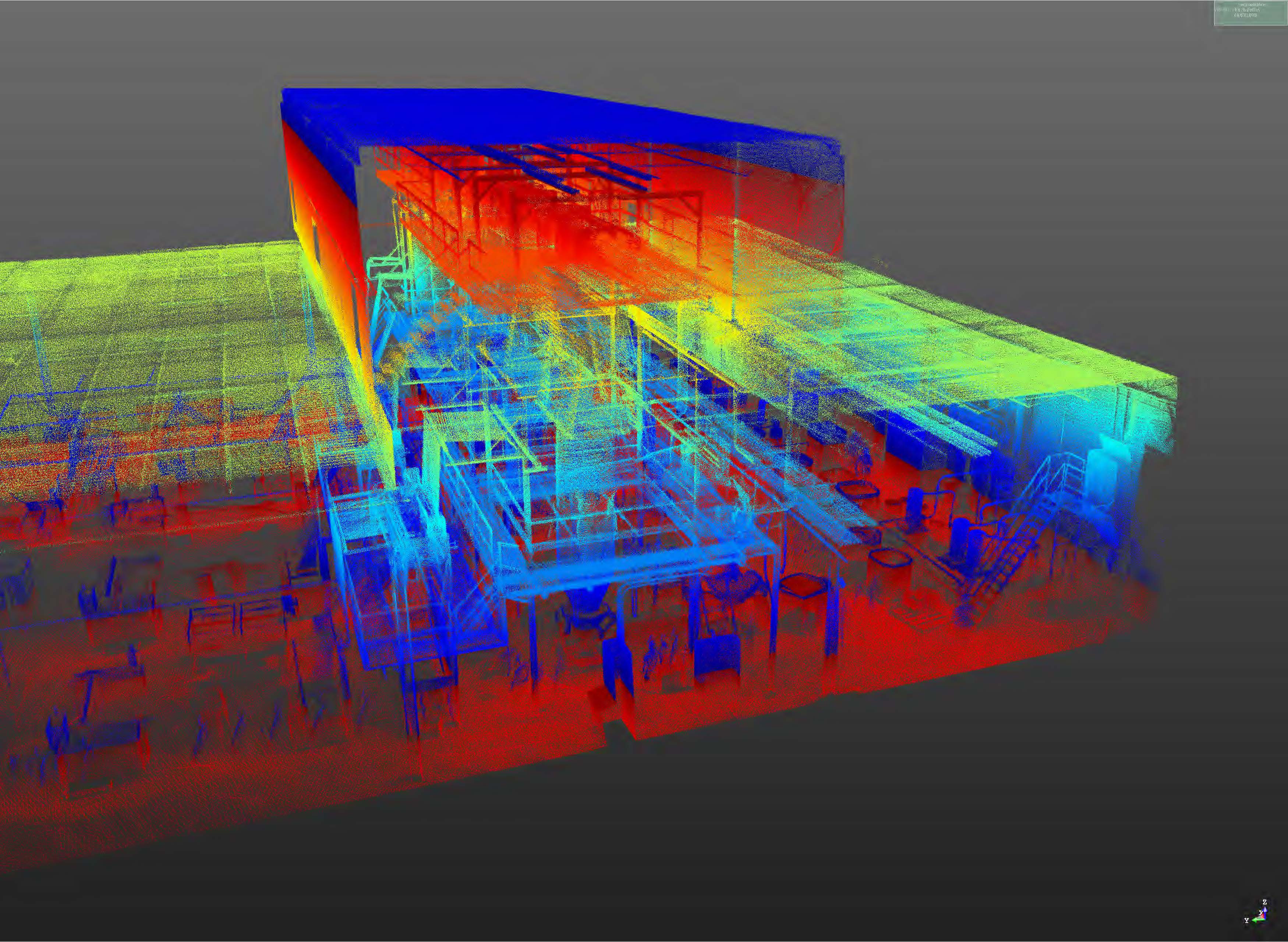This screenshot has height=942, width=1288.
Task: Click the Z label on axis gizmo
Action: (x=1265, y=902)
